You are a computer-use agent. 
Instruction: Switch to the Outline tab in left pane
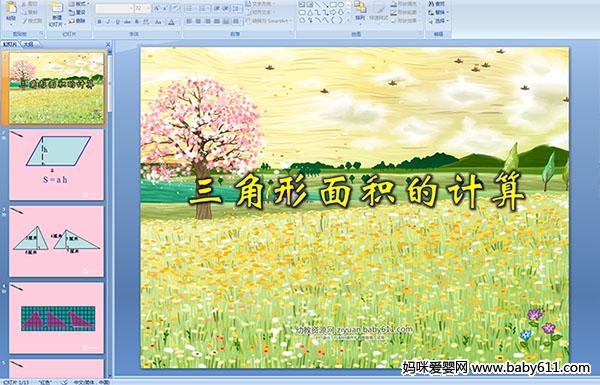(28, 44)
